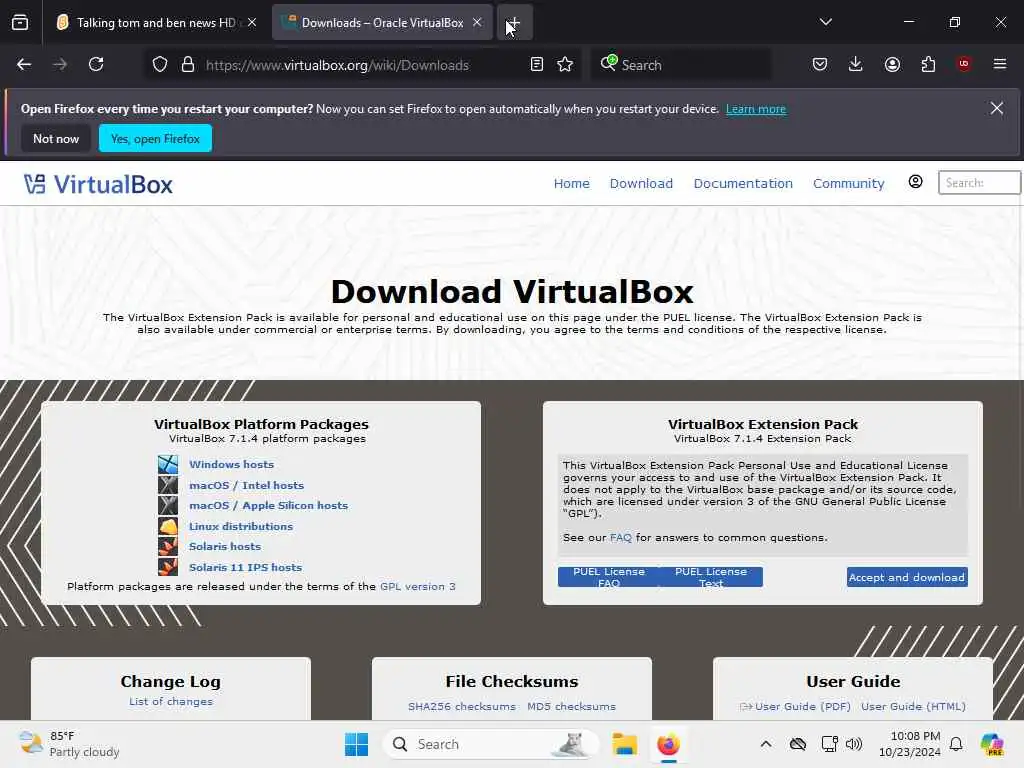
Task: Open File Explorer from taskbar
Action: click(x=624, y=744)
